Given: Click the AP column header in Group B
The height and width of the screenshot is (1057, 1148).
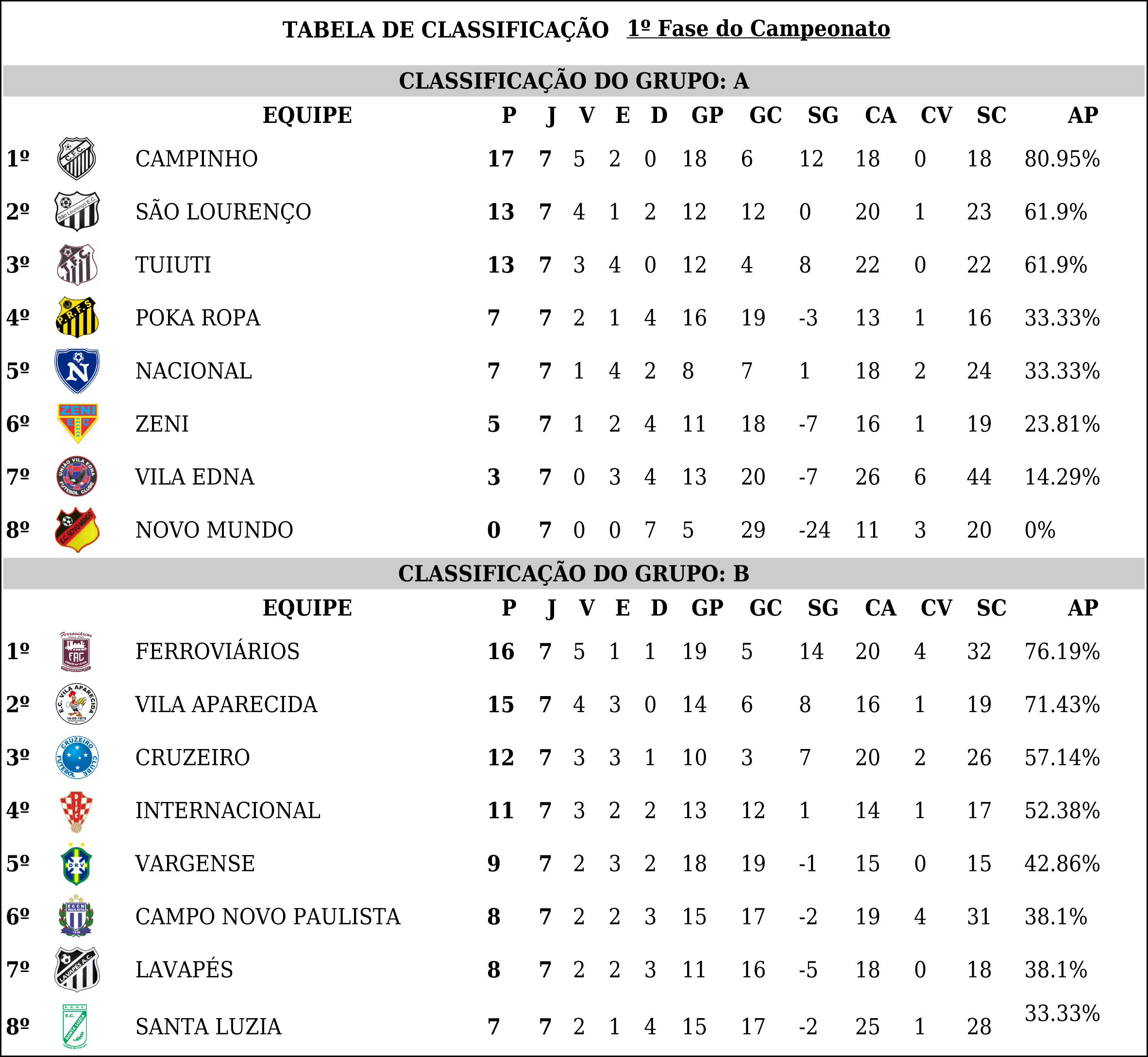Looking at the screenshot, I should (1083, 608).
